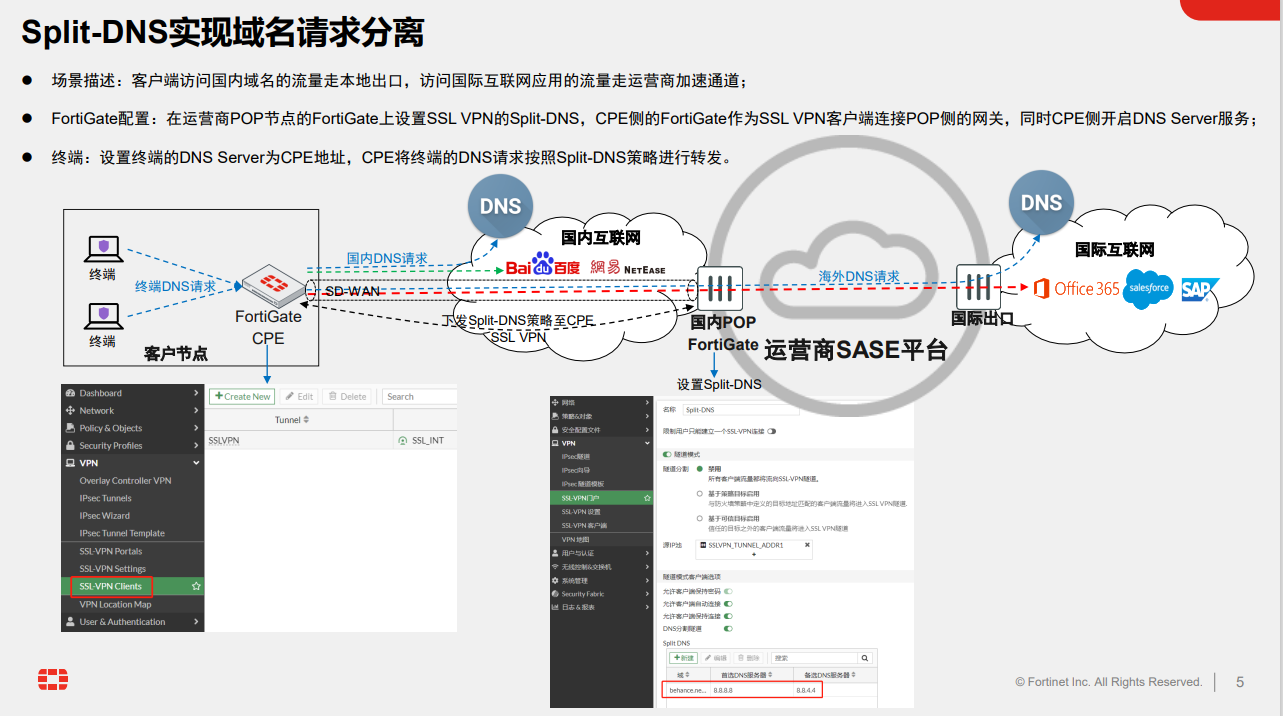Click the Split DNS search magnifier icon
1283x716 pixels.
(864, 658)
